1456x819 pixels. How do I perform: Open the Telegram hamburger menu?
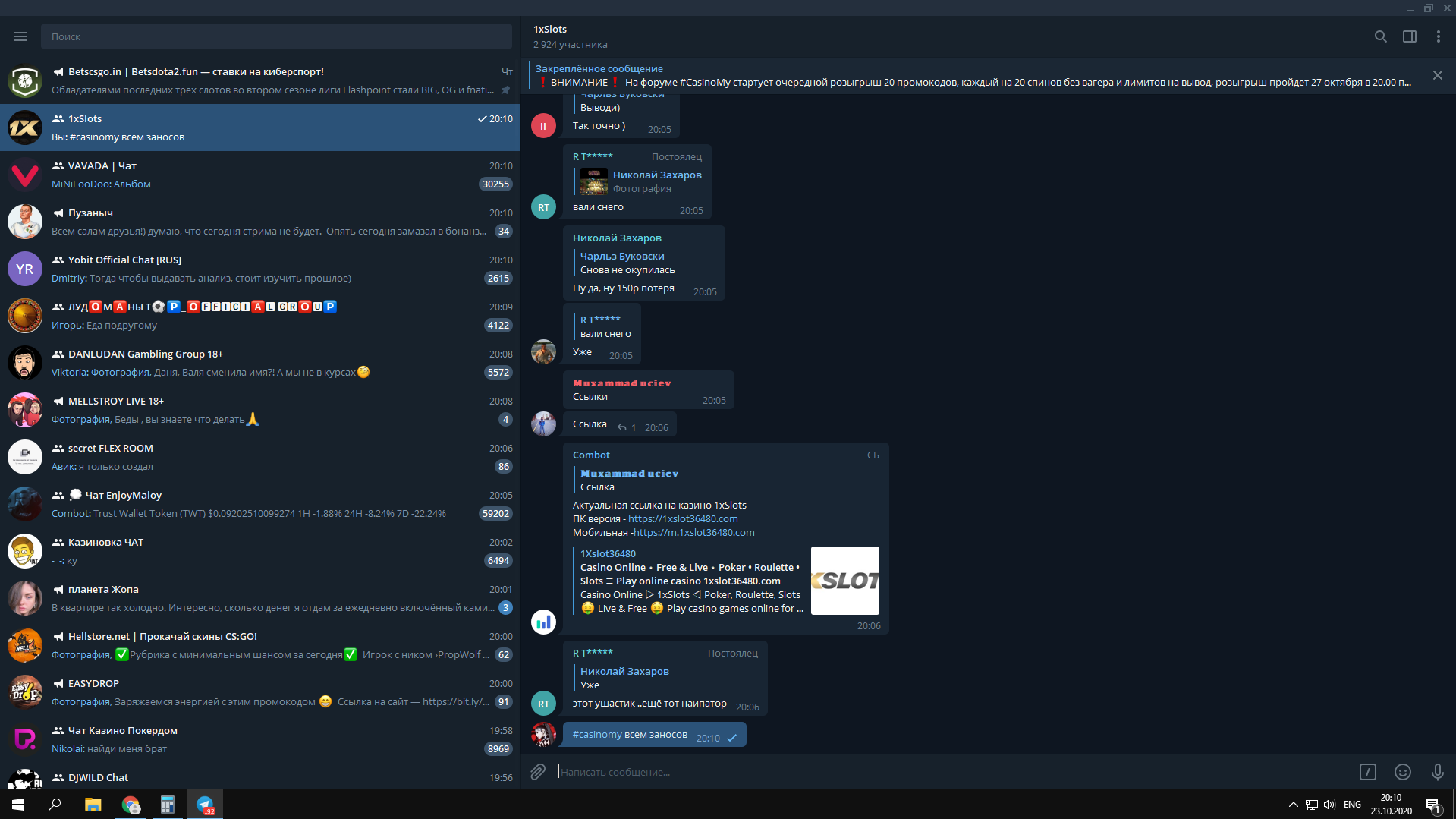(x=20, y=36)
